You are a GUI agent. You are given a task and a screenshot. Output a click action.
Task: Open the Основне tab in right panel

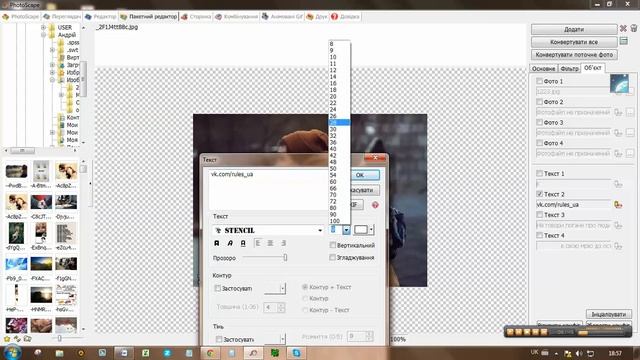(x=544, y=69)
